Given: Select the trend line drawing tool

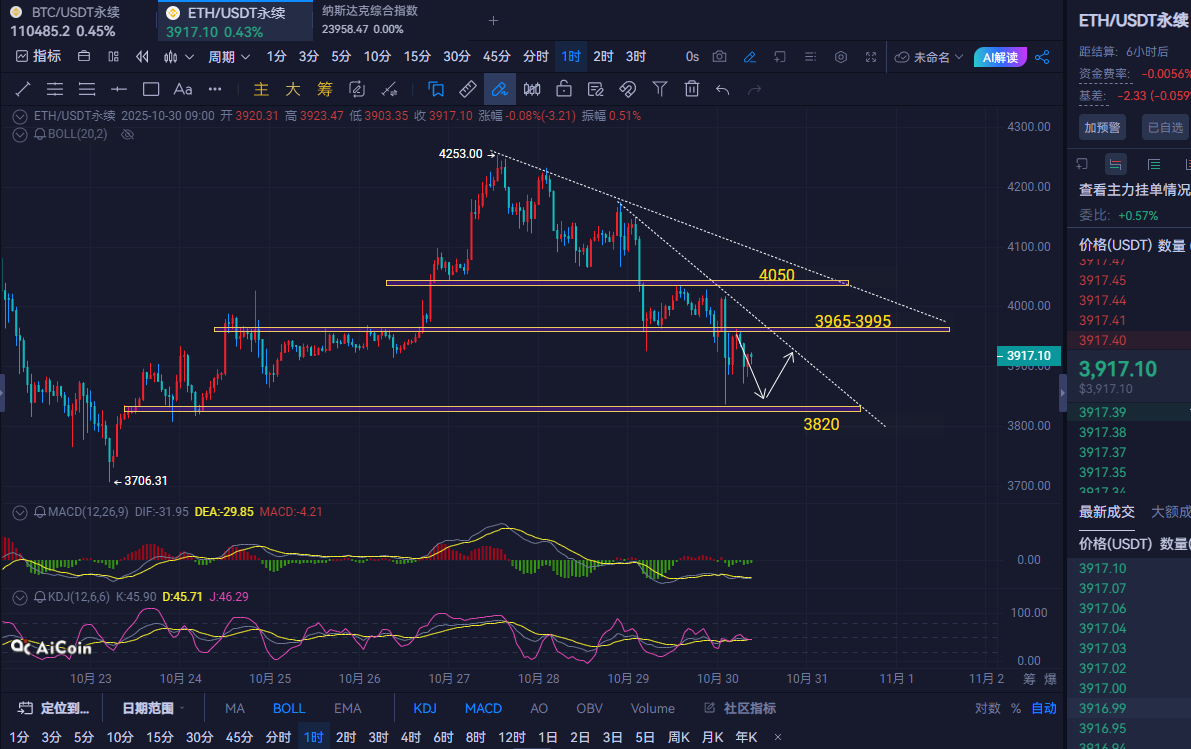Looking at the screenshot, I should (x=23, y=89).
